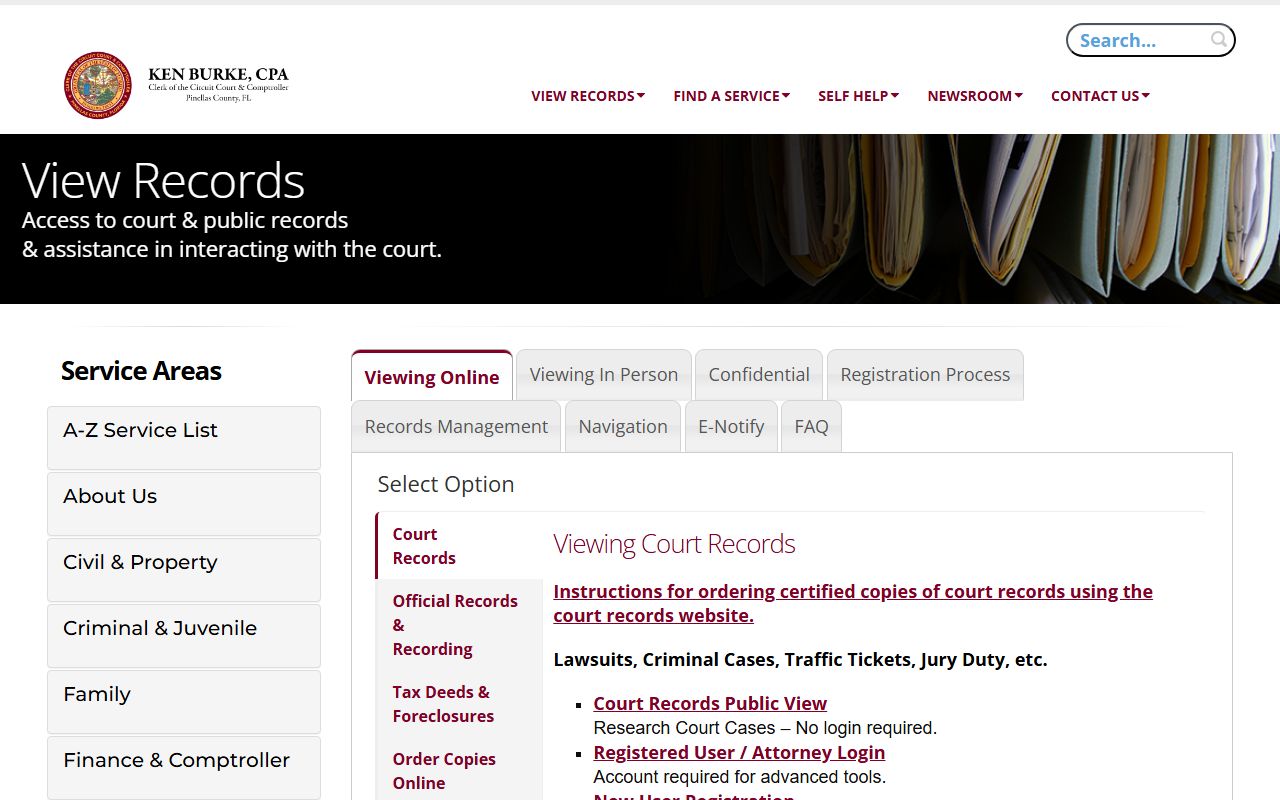Open Registered User / Attorney Login link

pos(739,752)
